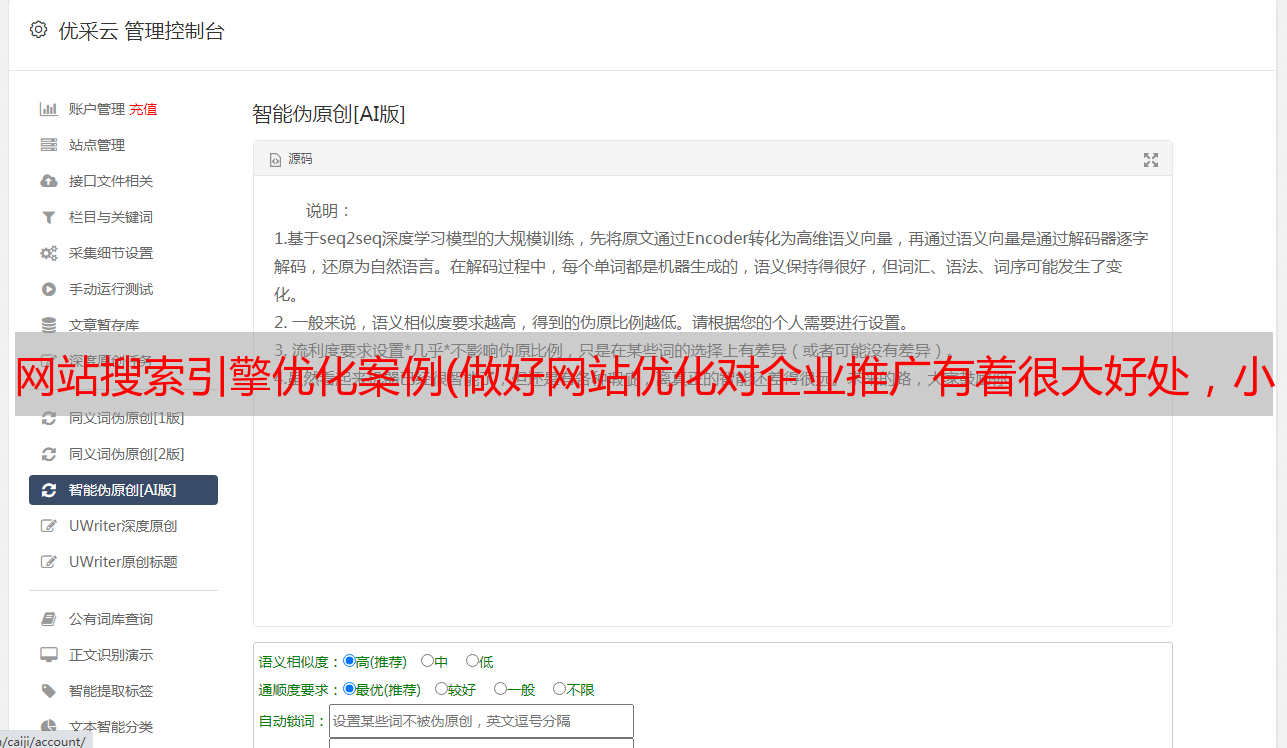The image size is (1287, 748).
Task: Click the gear icon beside 优采云 管理控制台
Action: point(38,30)
